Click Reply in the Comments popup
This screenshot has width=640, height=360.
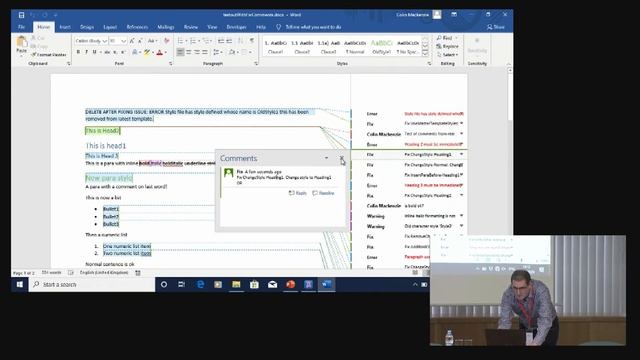(298, 193)
